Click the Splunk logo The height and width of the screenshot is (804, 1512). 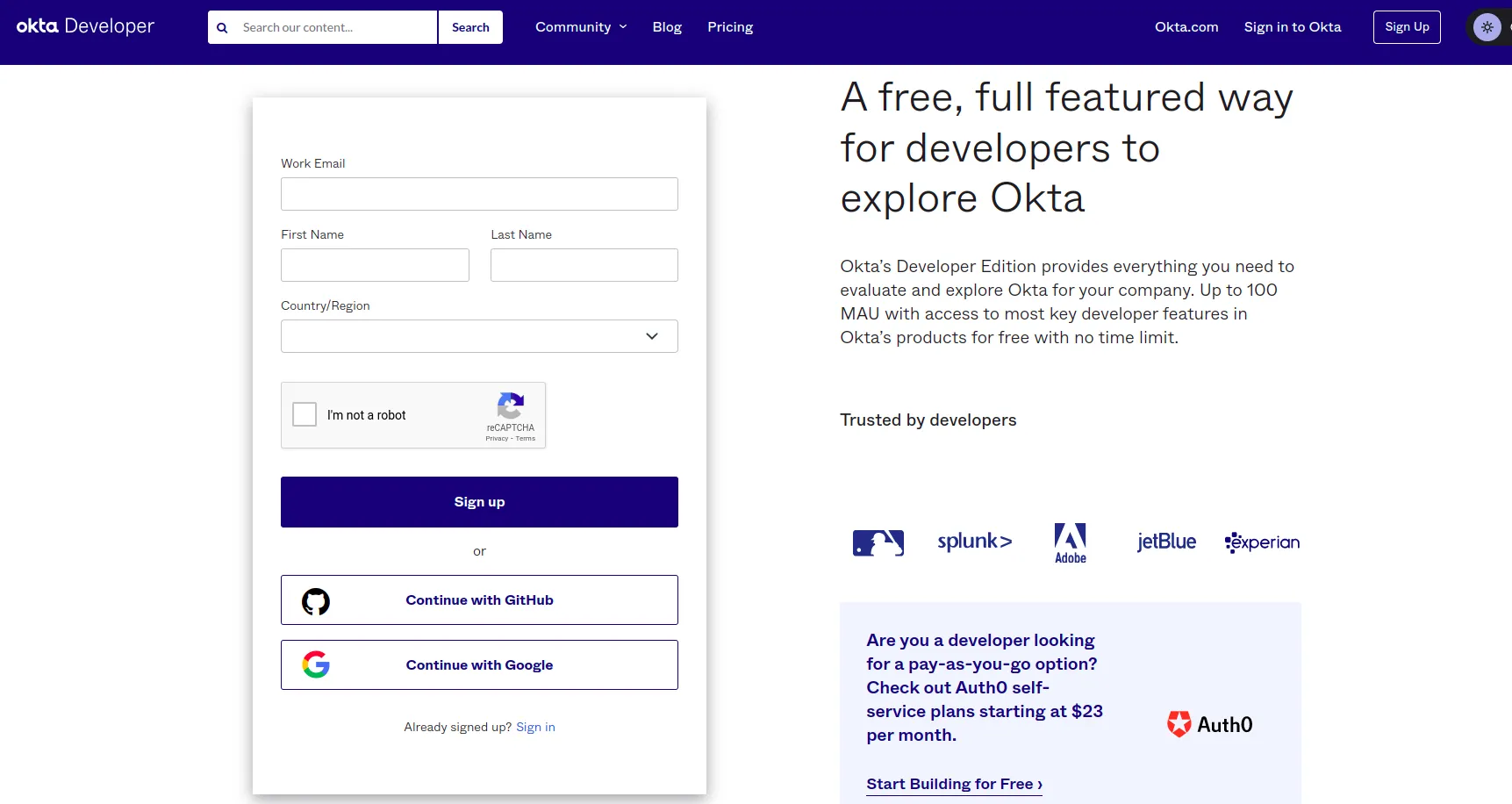click(x=974, y=542)
